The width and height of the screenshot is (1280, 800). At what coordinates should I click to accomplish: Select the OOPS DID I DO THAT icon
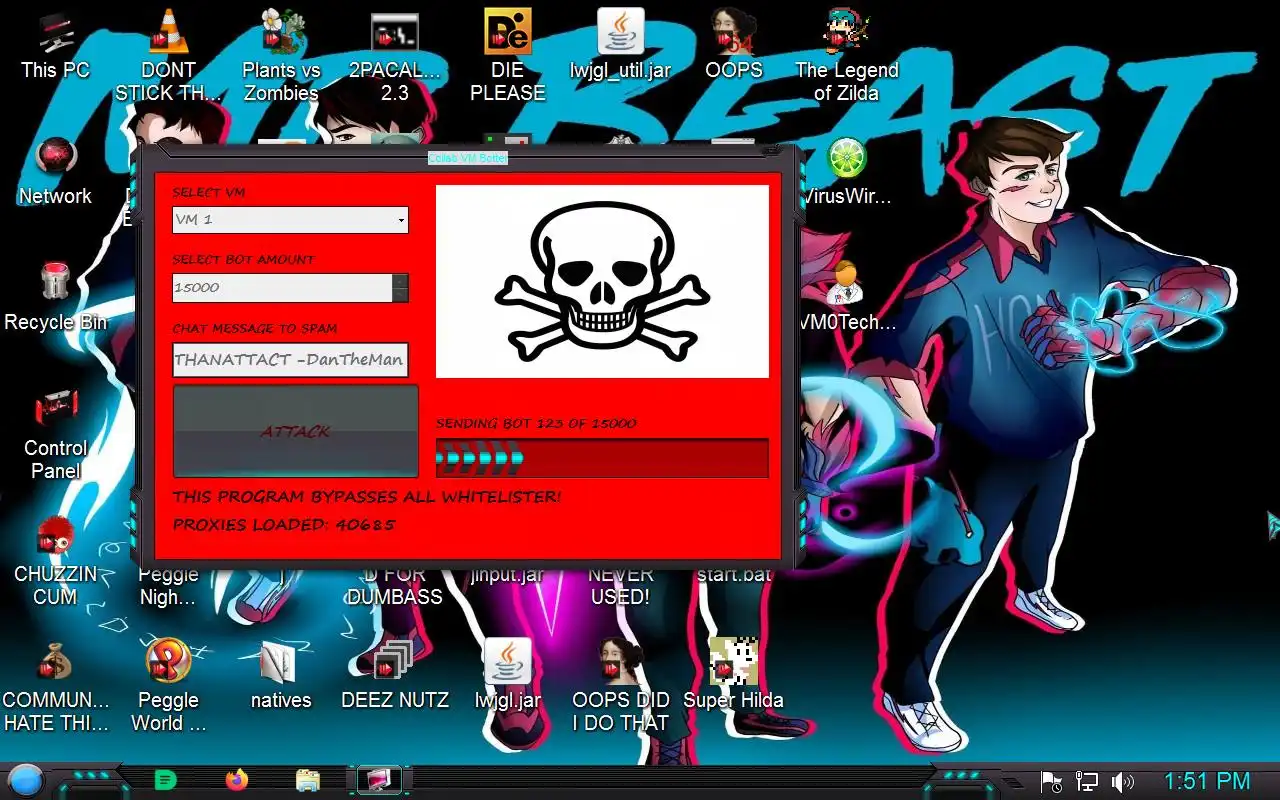pyautogui.click(x=620, y=686)
